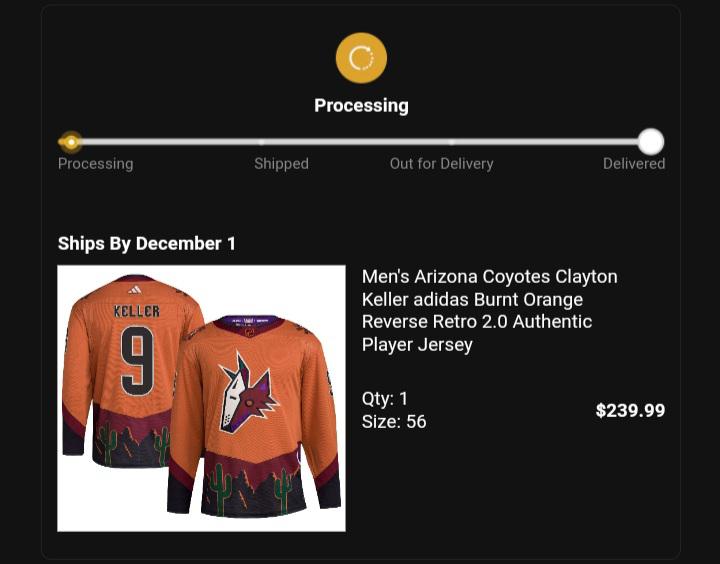Click the Out for Delivery label
Viewport: 720px width, 564px height.
(x=441, y=164)
